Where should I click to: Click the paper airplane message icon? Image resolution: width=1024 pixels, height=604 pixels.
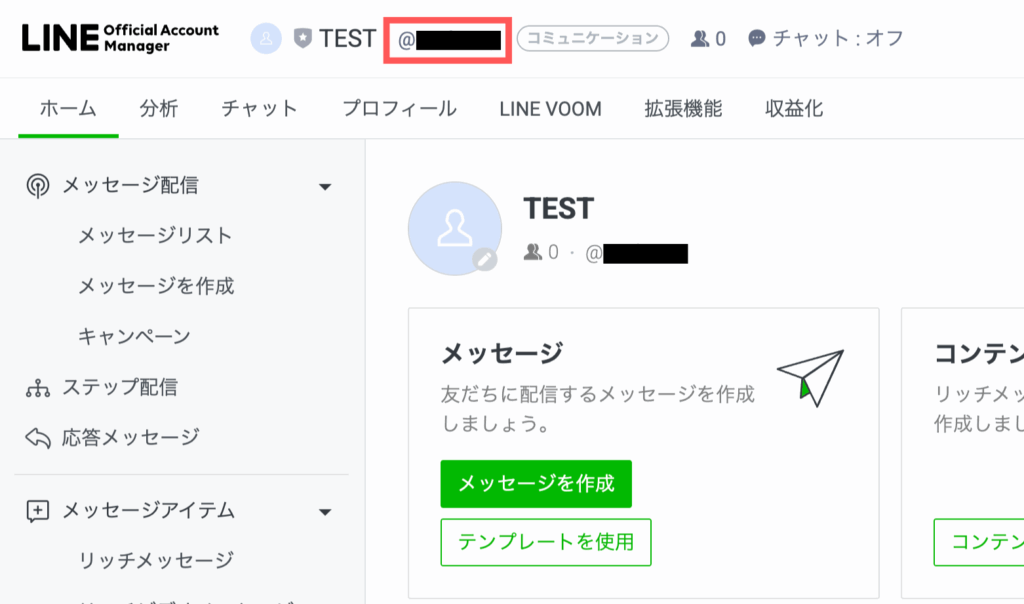[811, 376]
